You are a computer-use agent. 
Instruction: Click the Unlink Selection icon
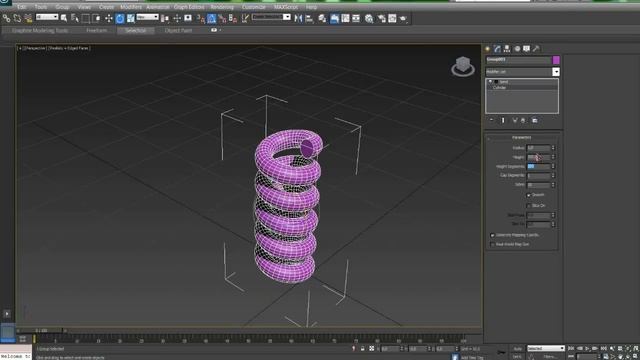coord(17,18)
